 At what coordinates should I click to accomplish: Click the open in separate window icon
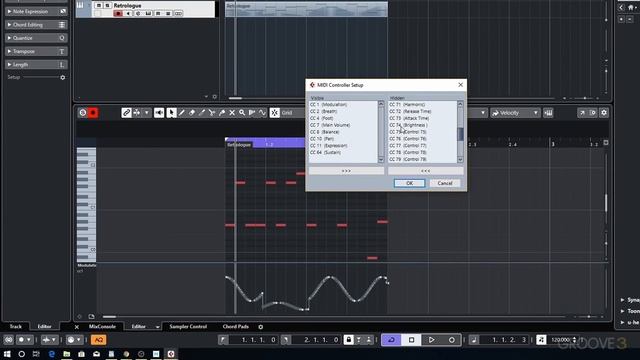tap(582, 113)
